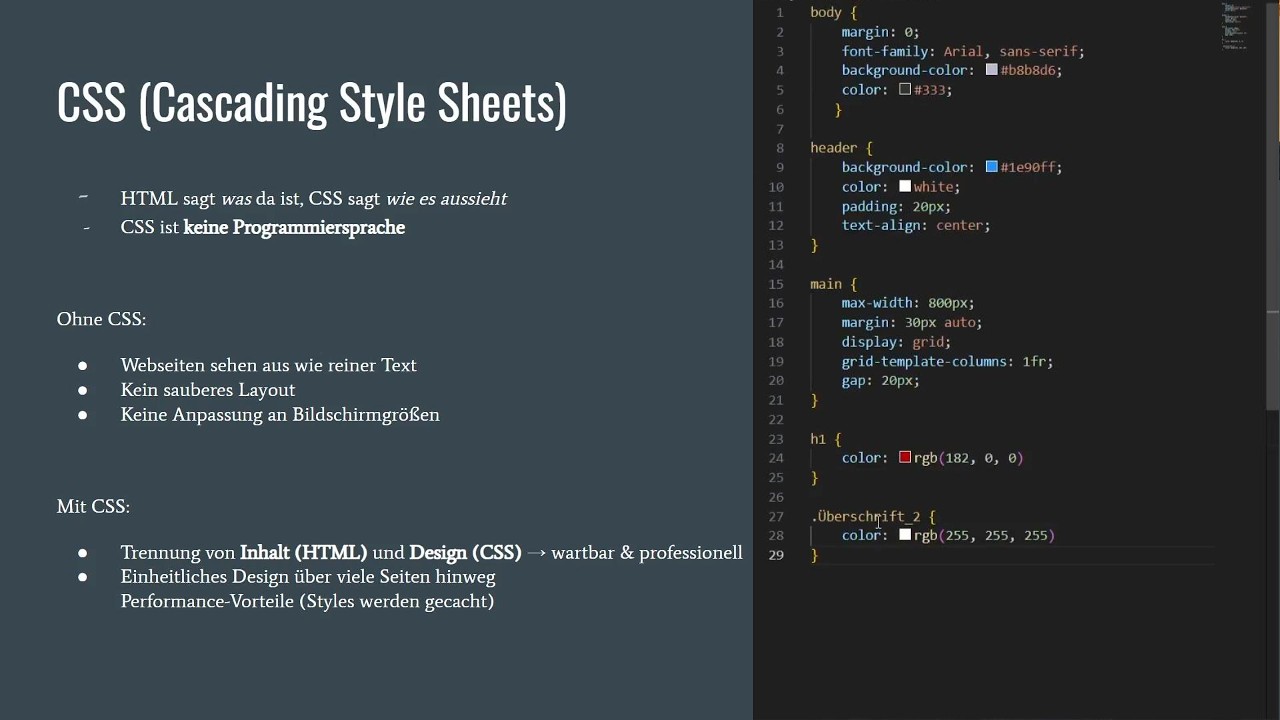Click the main selector in the code
The height and width of the screenshot is (720, 1280).
[x=826, y=284]
